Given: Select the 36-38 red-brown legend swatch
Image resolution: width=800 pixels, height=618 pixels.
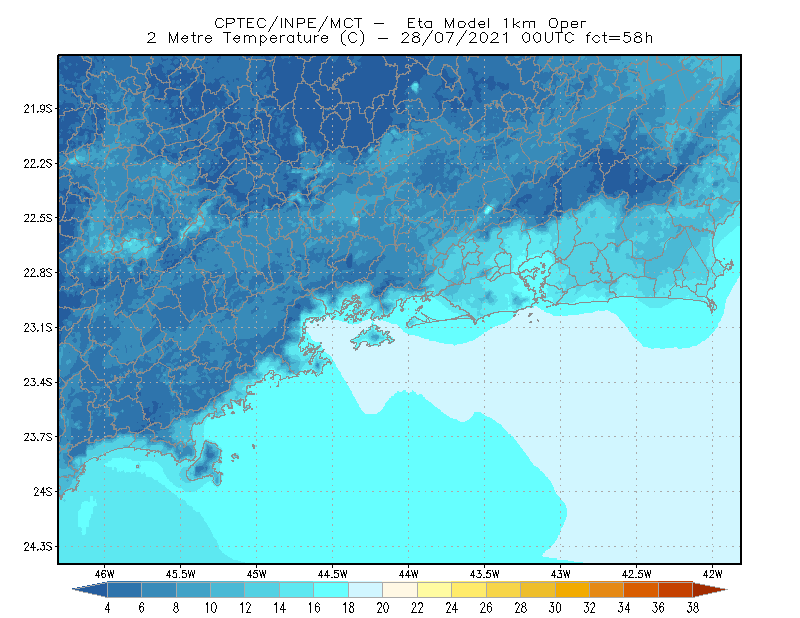Looking at the screenshot, I should pos(676,590).
